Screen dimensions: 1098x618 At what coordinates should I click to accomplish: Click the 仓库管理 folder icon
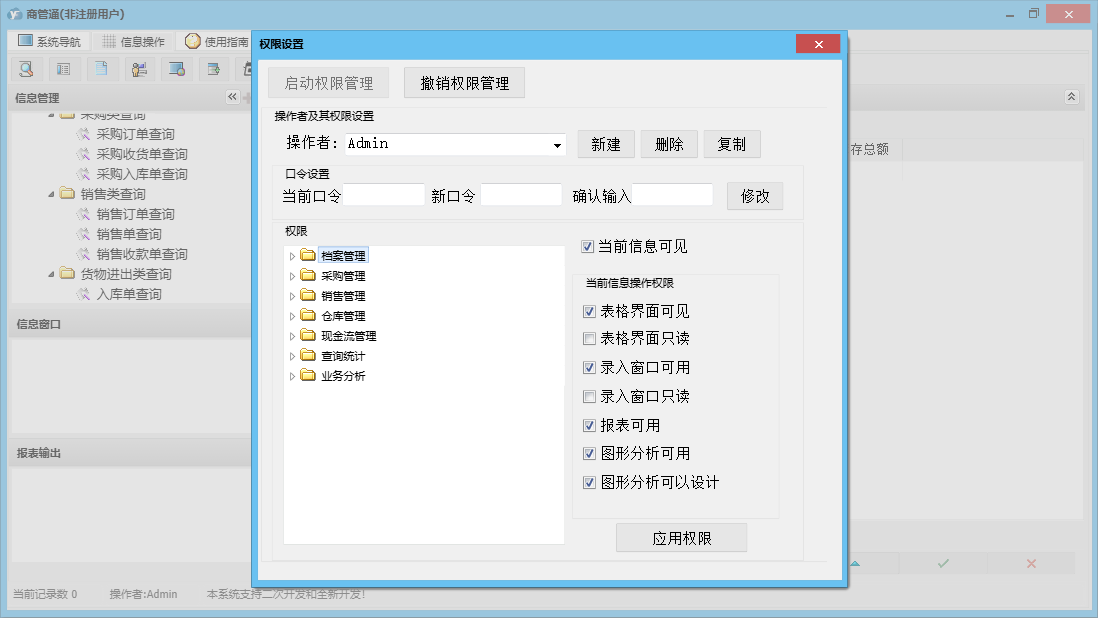coord(308,315)
